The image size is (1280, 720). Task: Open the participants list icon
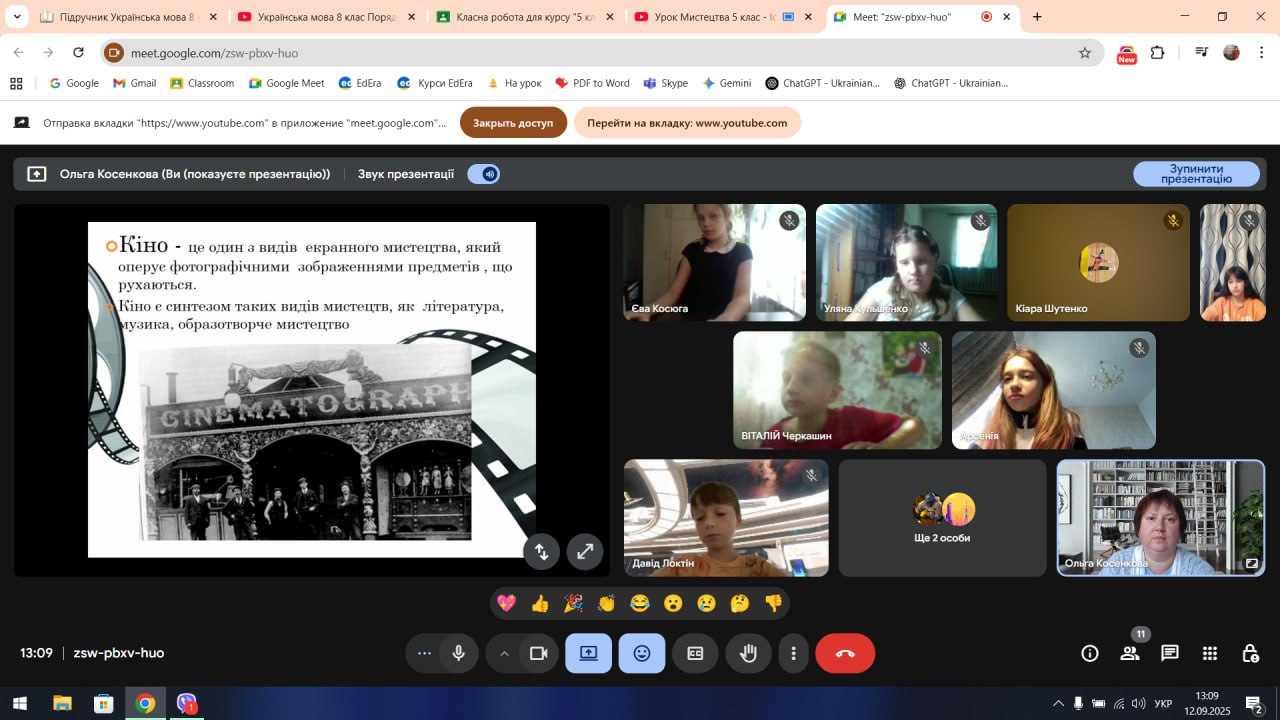[x=1130, y=653]
